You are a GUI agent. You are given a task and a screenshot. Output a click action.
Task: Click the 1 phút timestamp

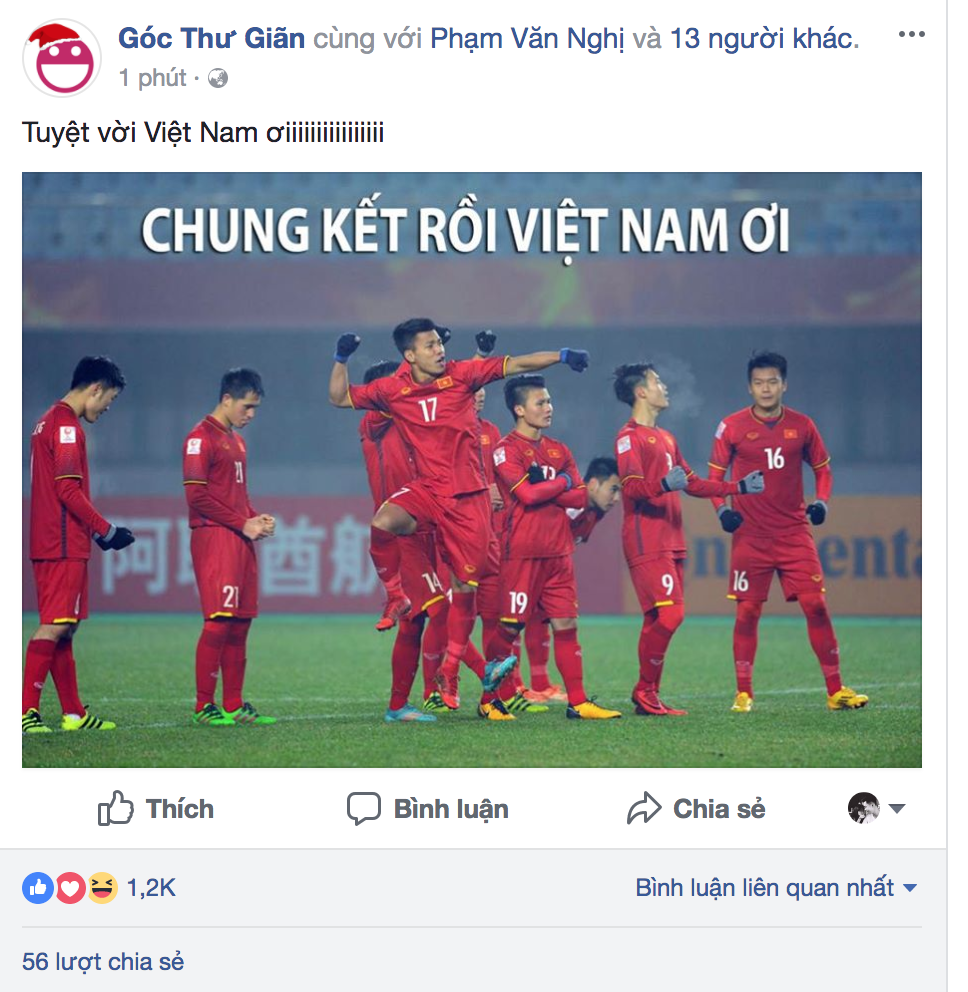point(152,78)
